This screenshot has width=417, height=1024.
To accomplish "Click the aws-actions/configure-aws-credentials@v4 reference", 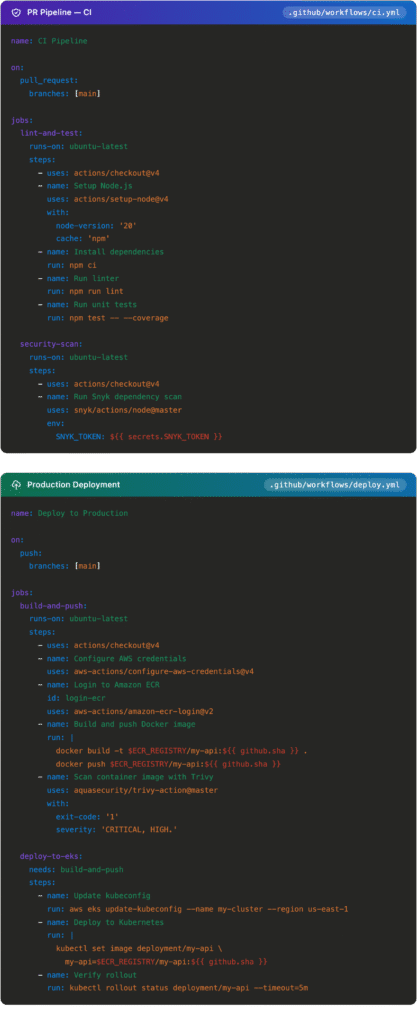I will coord(161,671).
